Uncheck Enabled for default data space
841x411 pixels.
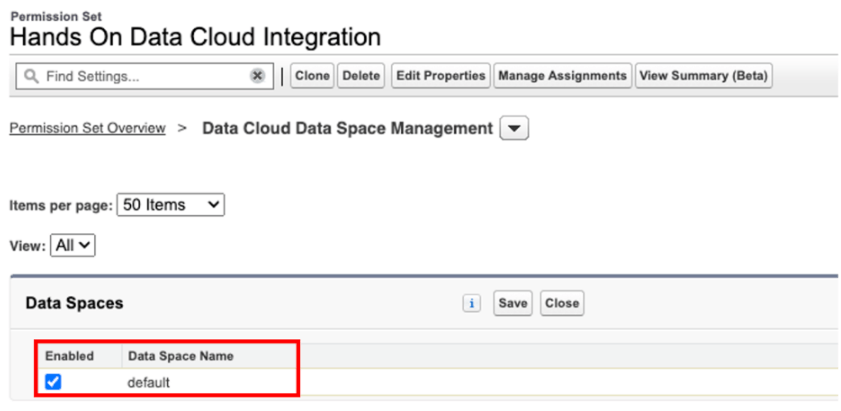point(53,381)
